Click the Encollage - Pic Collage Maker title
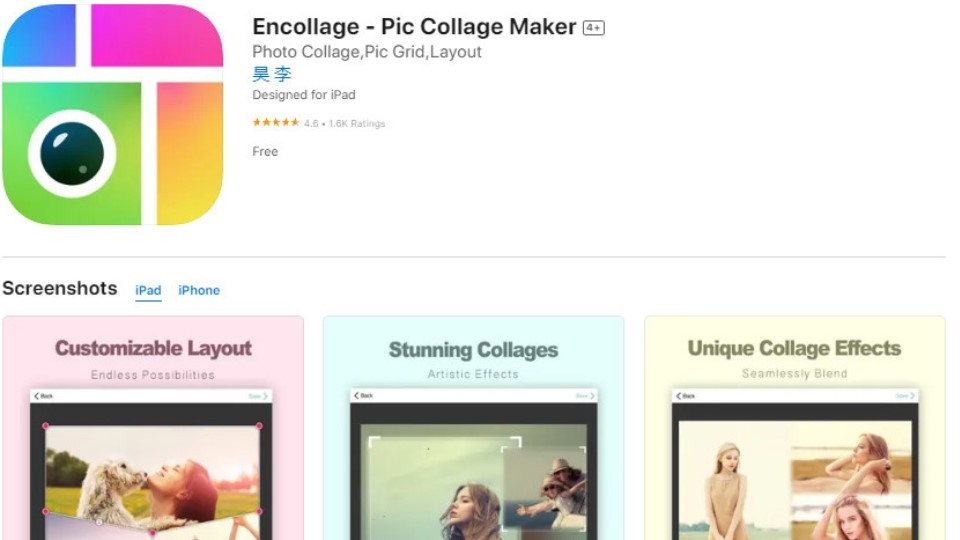 [414, 26]
